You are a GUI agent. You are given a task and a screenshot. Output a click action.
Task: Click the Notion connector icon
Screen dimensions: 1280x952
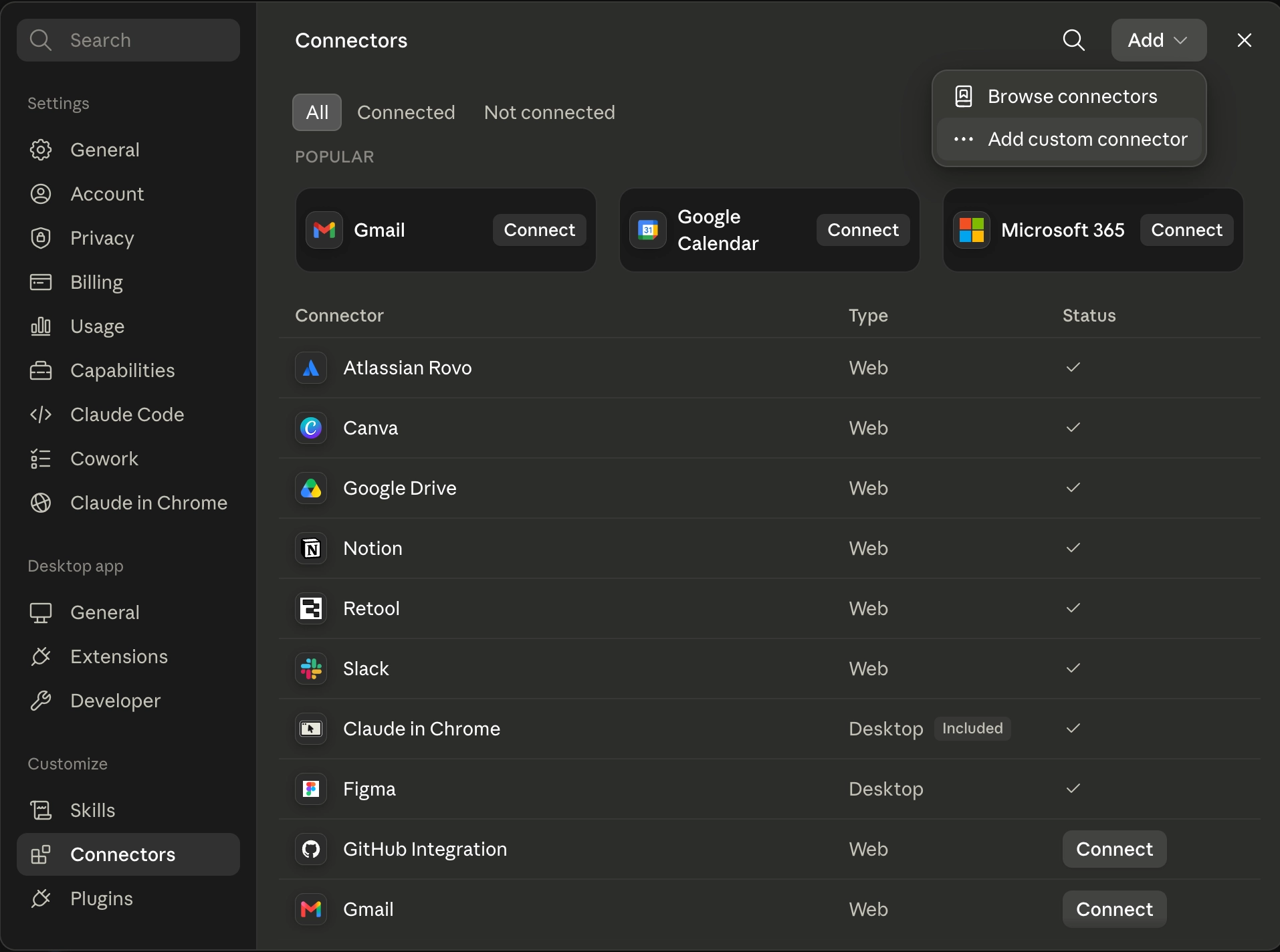click(x=311, y=548)
